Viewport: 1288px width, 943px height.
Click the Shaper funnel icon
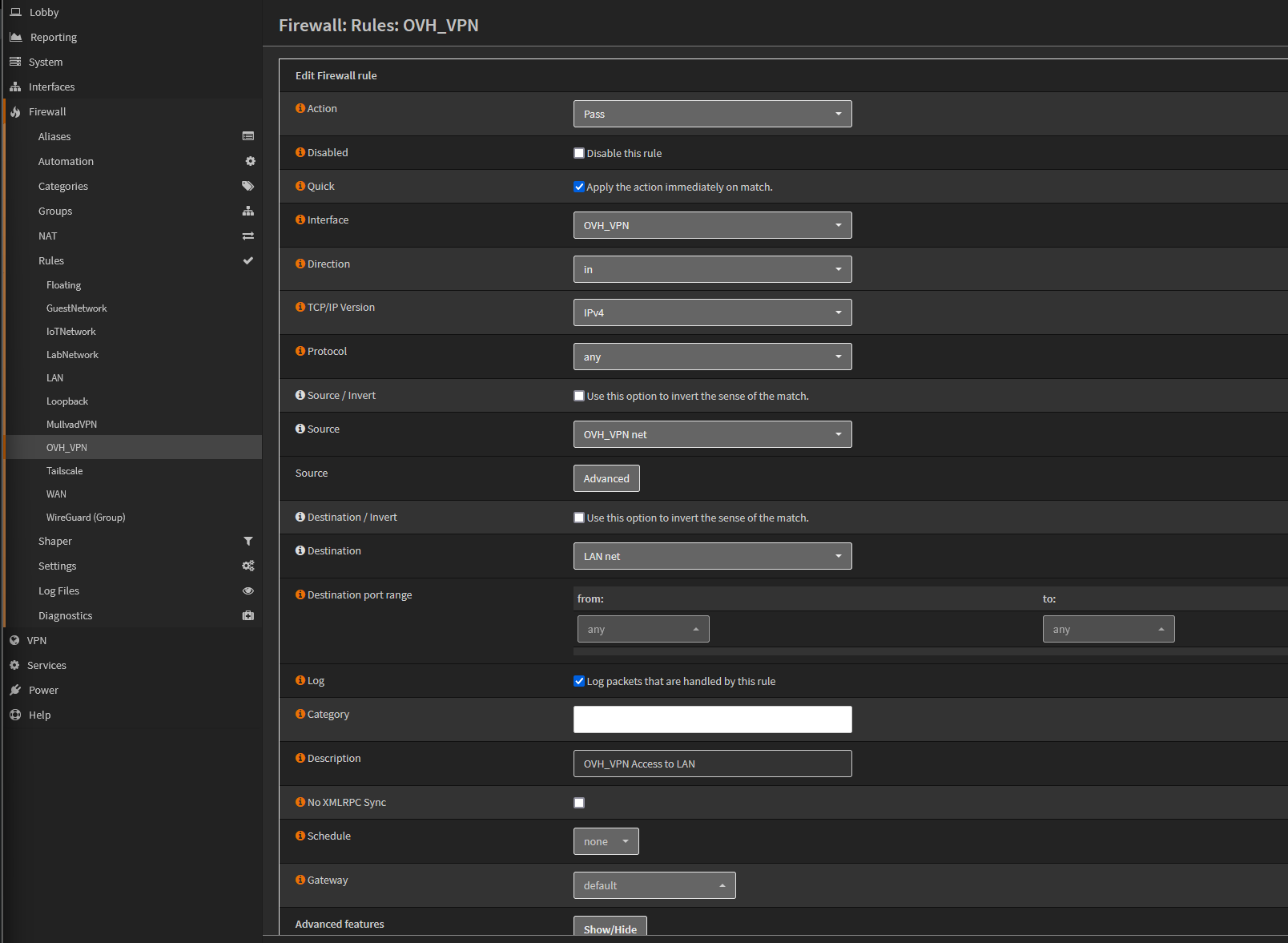(x=248, y=541)
